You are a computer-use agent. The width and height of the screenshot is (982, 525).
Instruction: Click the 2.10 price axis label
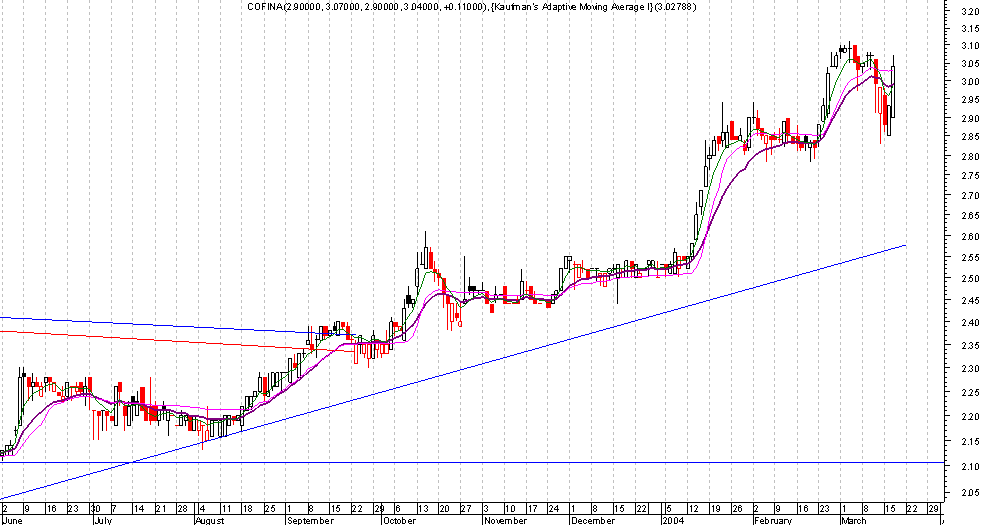pos(970,466)
